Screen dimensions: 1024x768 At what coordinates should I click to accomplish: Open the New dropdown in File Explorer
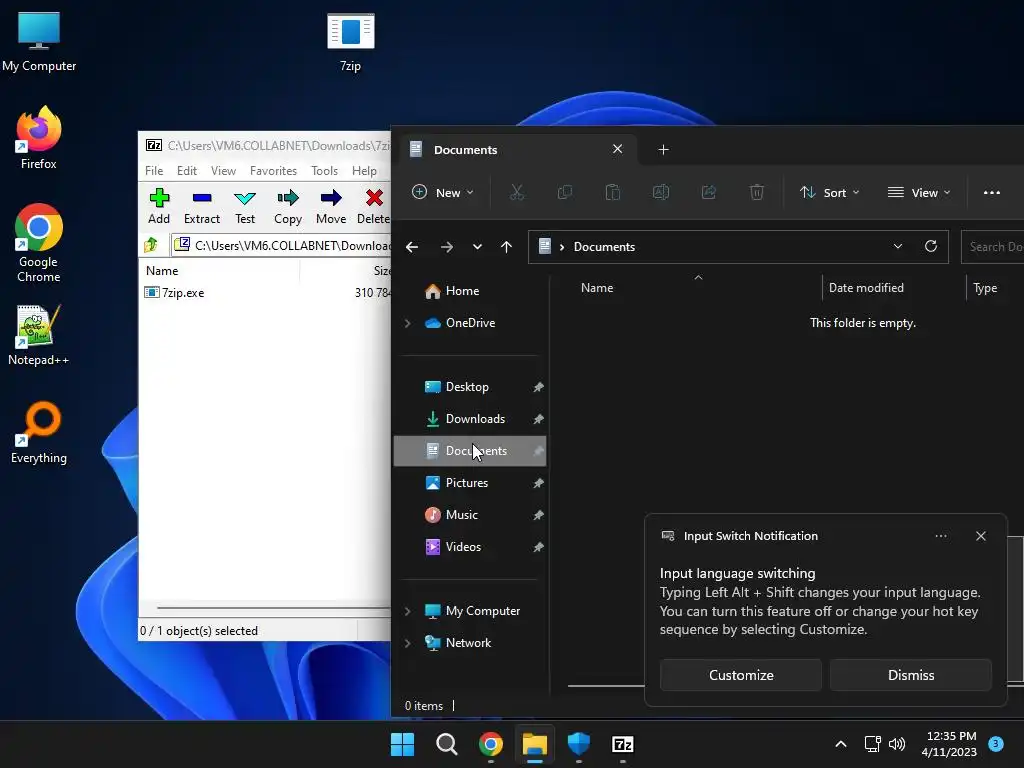coord(443,193)
